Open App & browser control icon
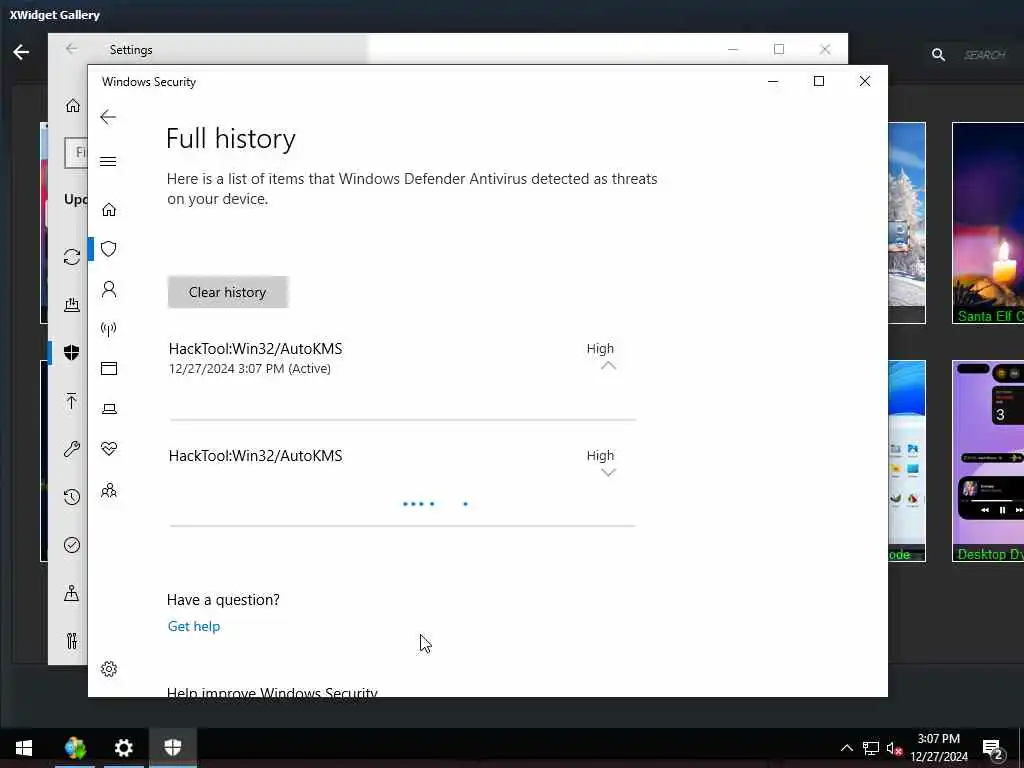The image size is (1024, 768). pos(109,369)
